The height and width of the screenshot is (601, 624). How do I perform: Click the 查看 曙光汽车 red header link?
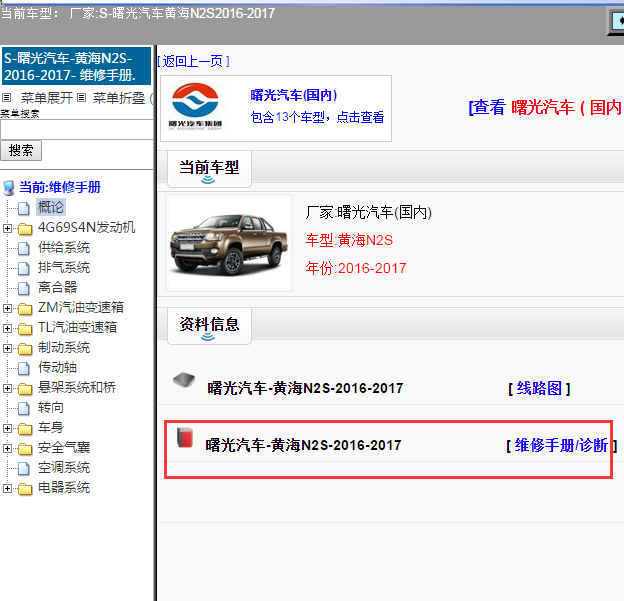click(x=546, y=107)
